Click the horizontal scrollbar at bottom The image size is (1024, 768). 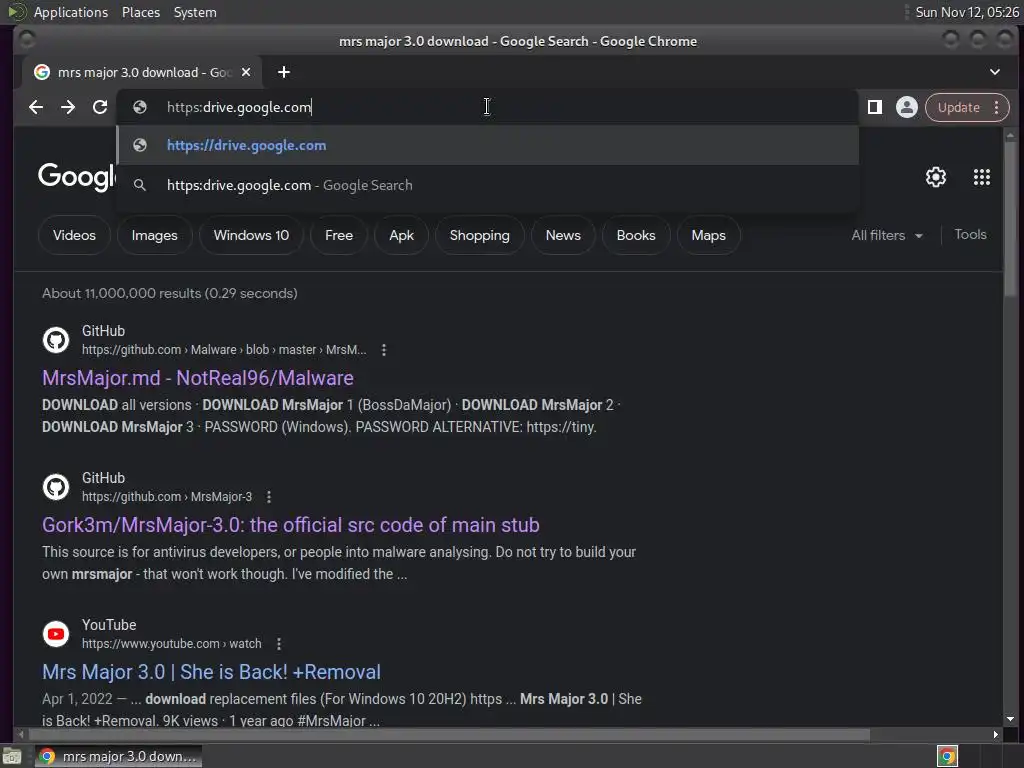pyautogui.click(x=447, y=735)
